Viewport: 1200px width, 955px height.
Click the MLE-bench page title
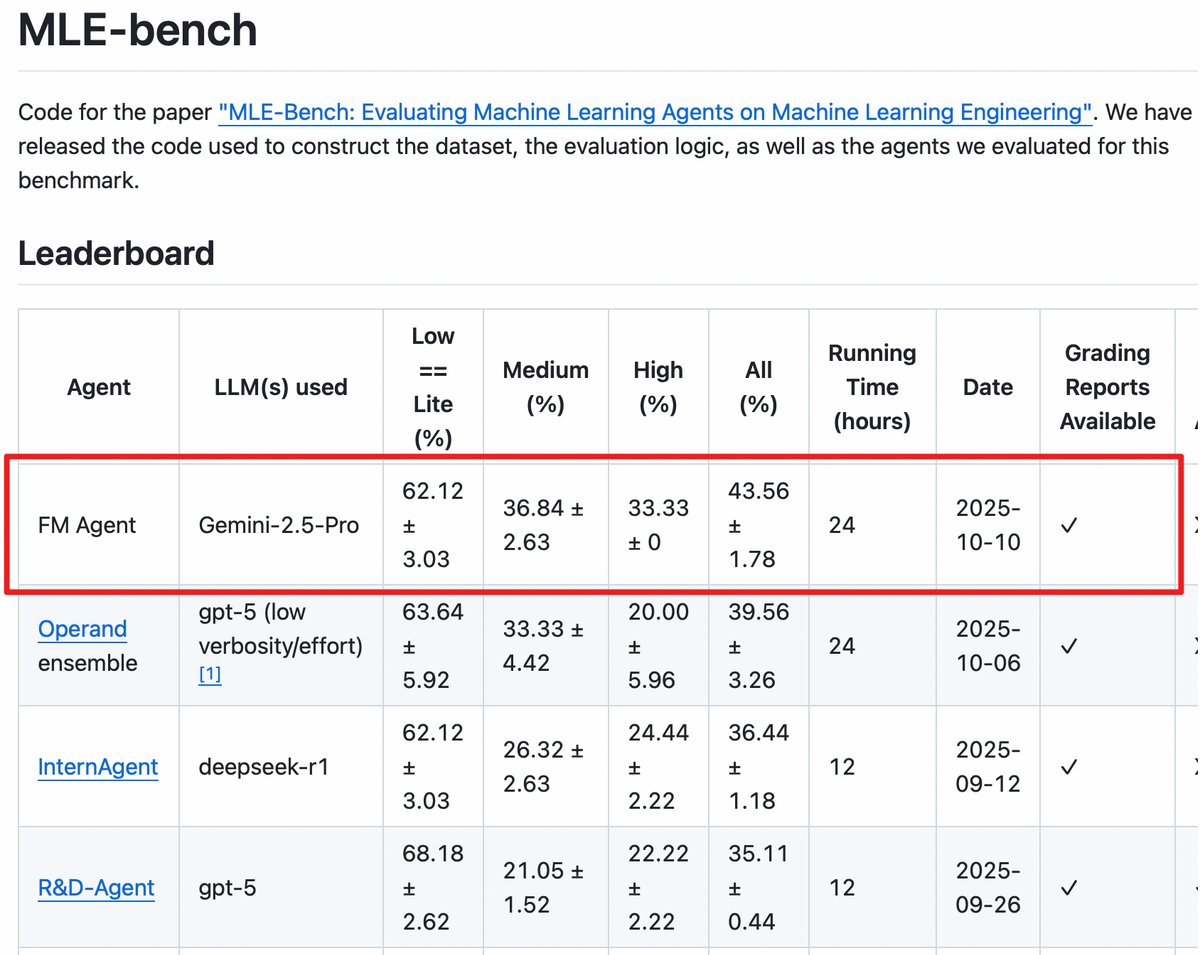(x=138, y=31)
